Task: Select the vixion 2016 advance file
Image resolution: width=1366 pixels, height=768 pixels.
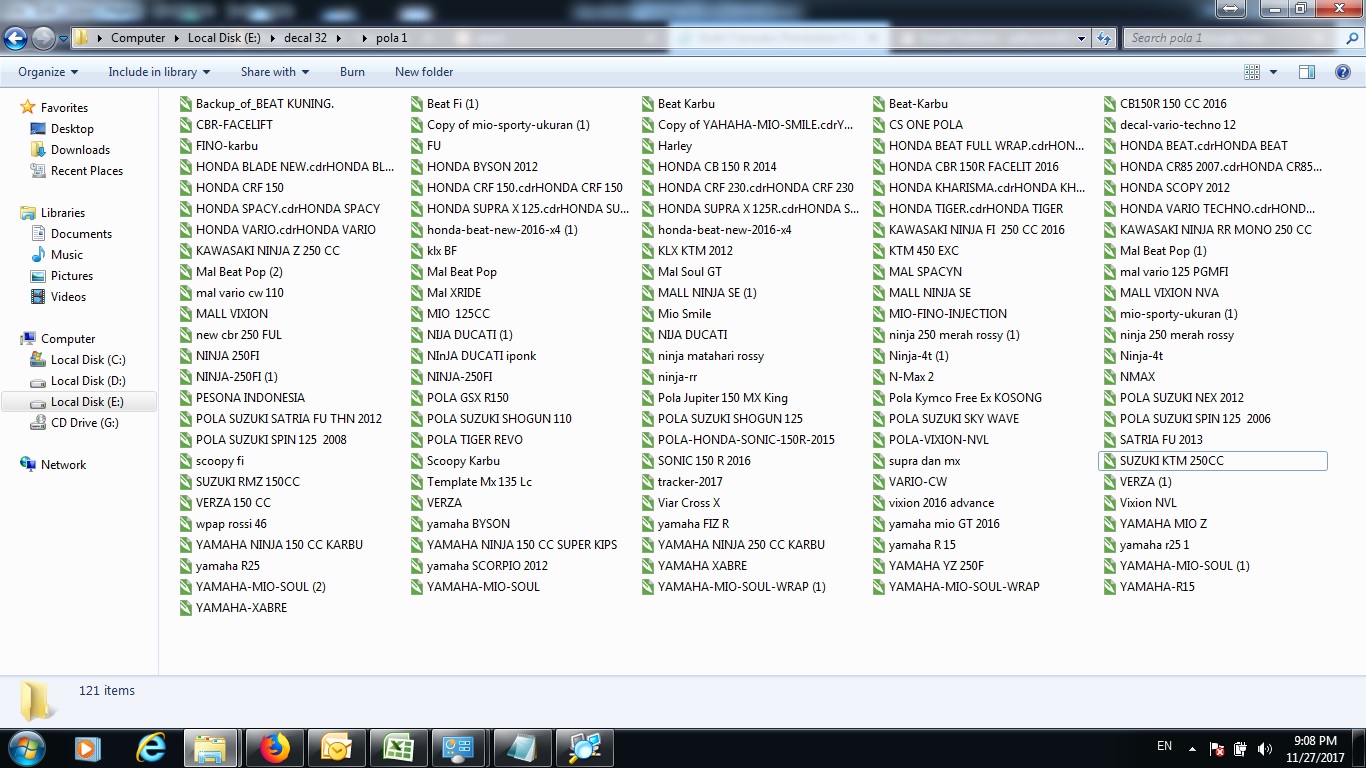Action: pos(934,503)
